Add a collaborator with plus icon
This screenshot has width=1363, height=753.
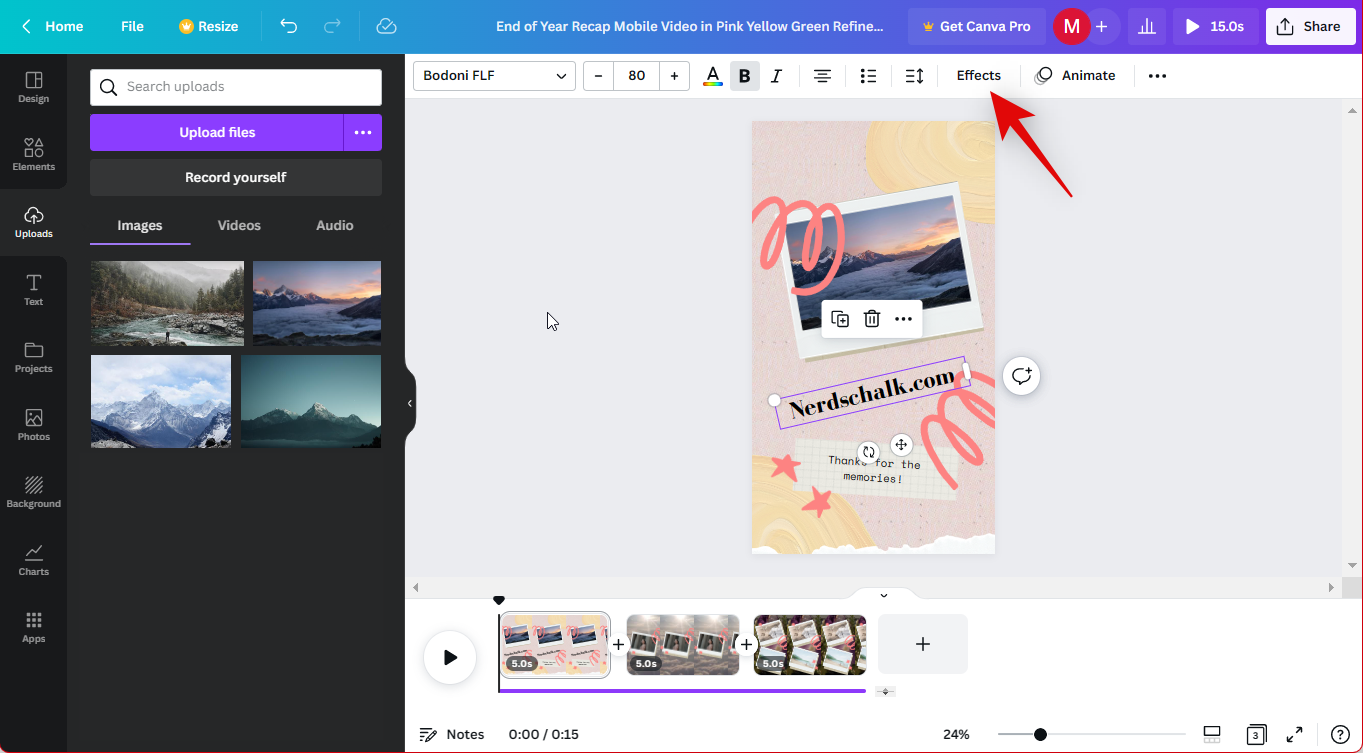click(x=1101, y=27)
